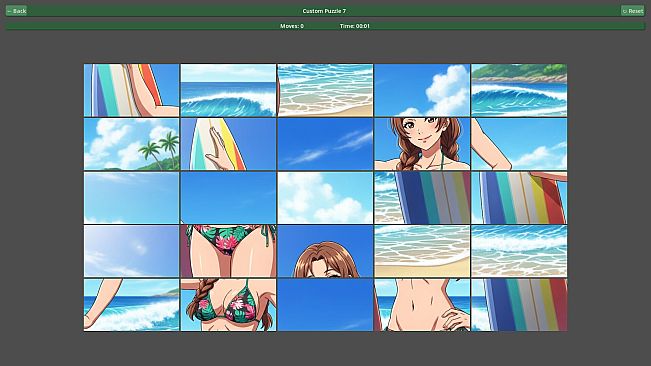The width and height of the screenshot is (651, 366).
Task: Select the tile with surfboard and arm on top edge
Action: [x=519, y=198]
